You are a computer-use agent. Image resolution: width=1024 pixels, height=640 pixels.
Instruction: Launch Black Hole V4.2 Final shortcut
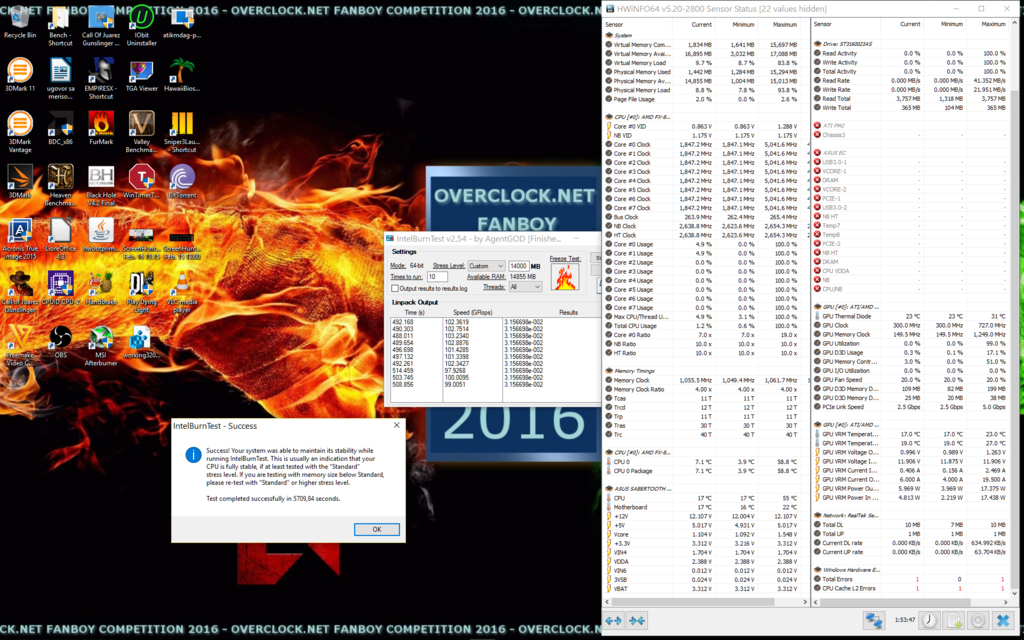[101, 187]
